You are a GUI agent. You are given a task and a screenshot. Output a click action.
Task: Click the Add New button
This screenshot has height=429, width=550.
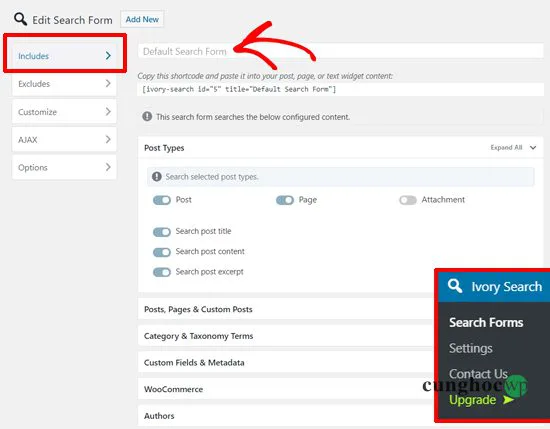tap(142, 19)
